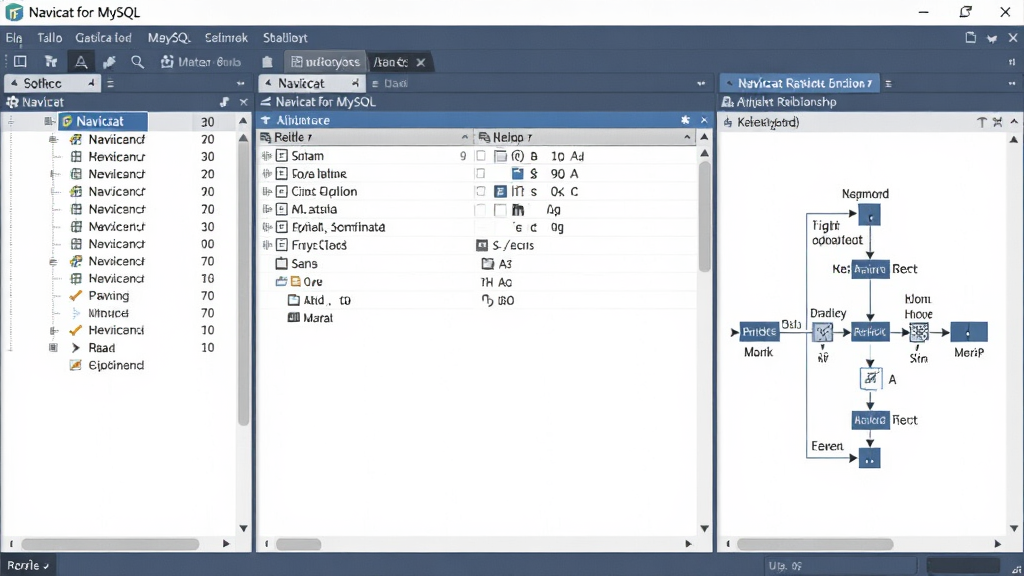Click the panel layout icon in the toolbar
The width and height of the screenshot is (1024, 576).
point(20,62)
